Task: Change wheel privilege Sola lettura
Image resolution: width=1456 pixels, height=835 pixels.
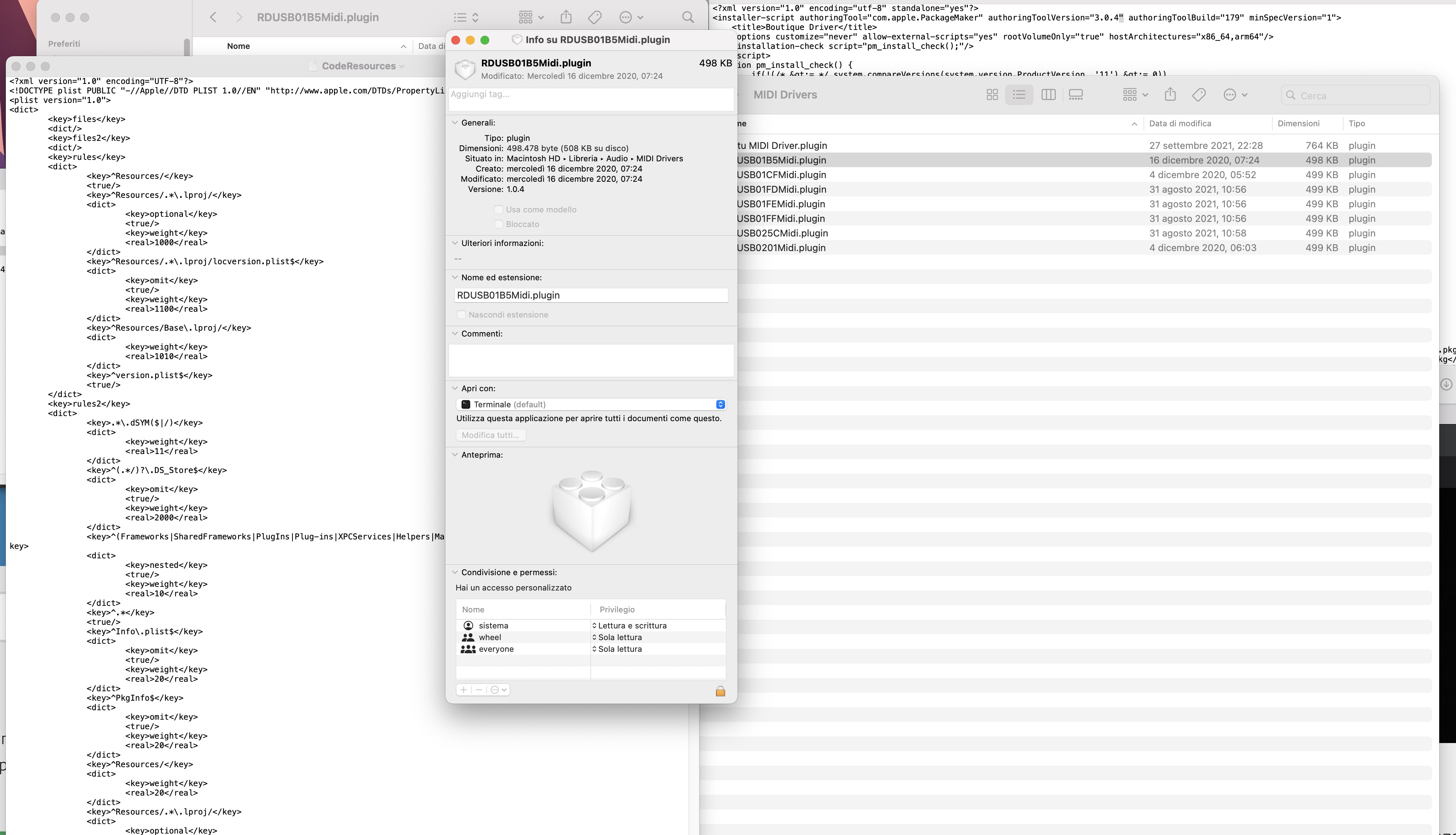Action: [x=617, y=638]
